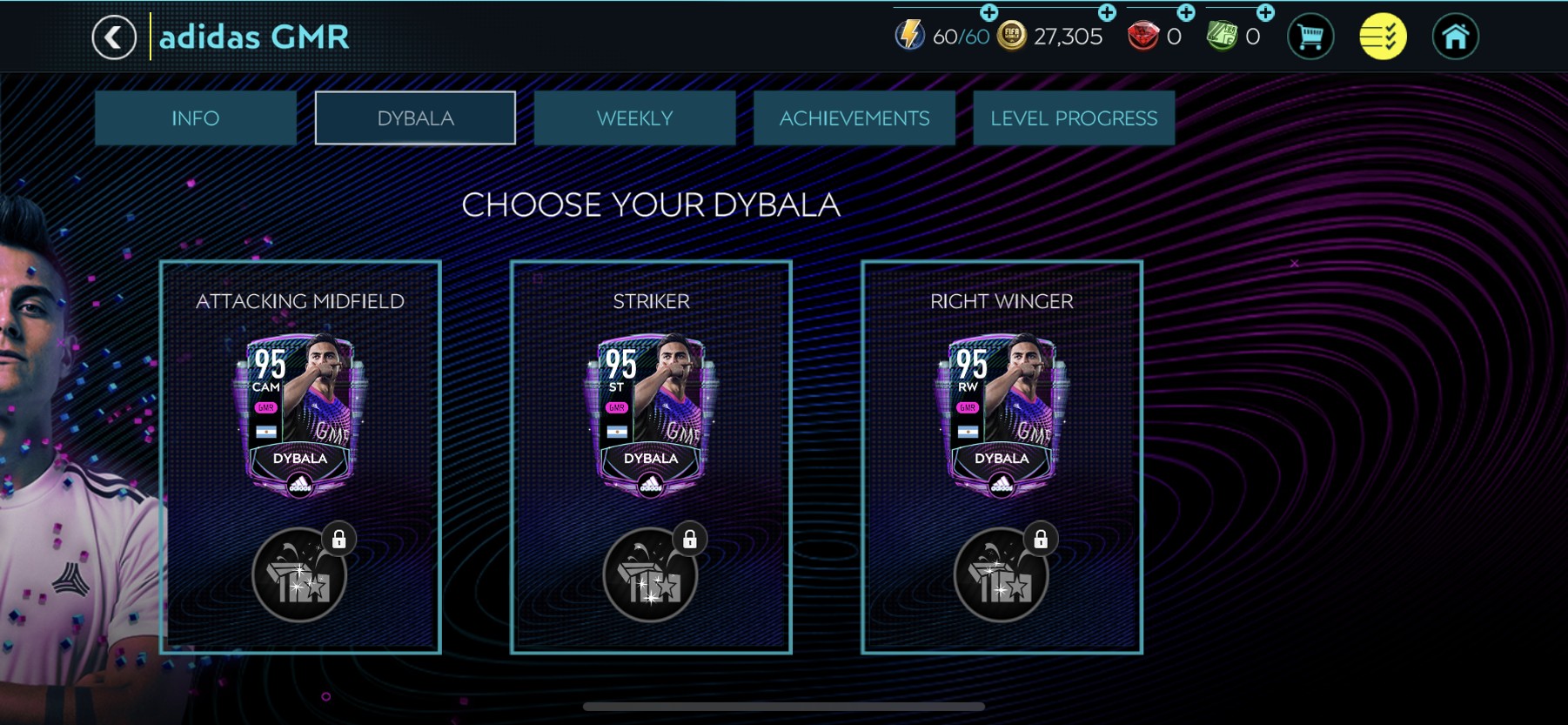
Task: Go back using the arrow icon
Action: (x=114, y=37)
